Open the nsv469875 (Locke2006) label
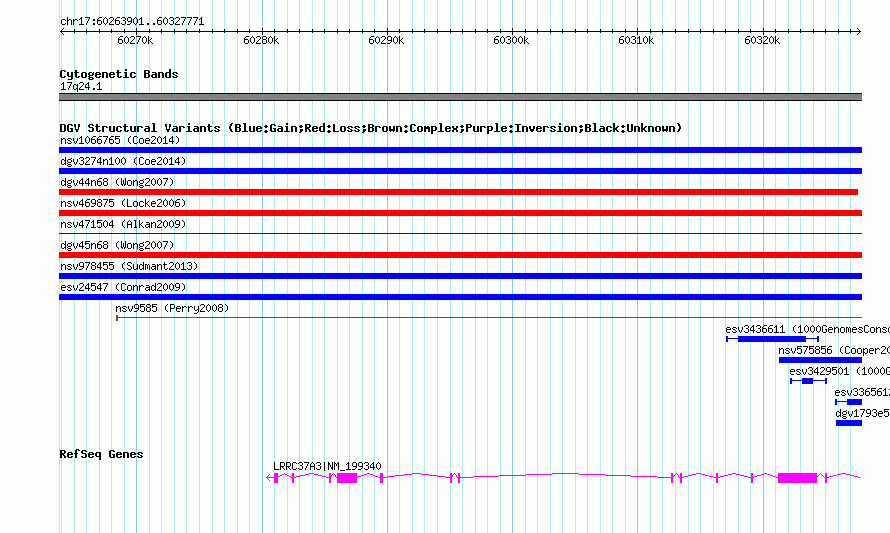This screenshot has width=890, height=533. (x=123, y=203)
